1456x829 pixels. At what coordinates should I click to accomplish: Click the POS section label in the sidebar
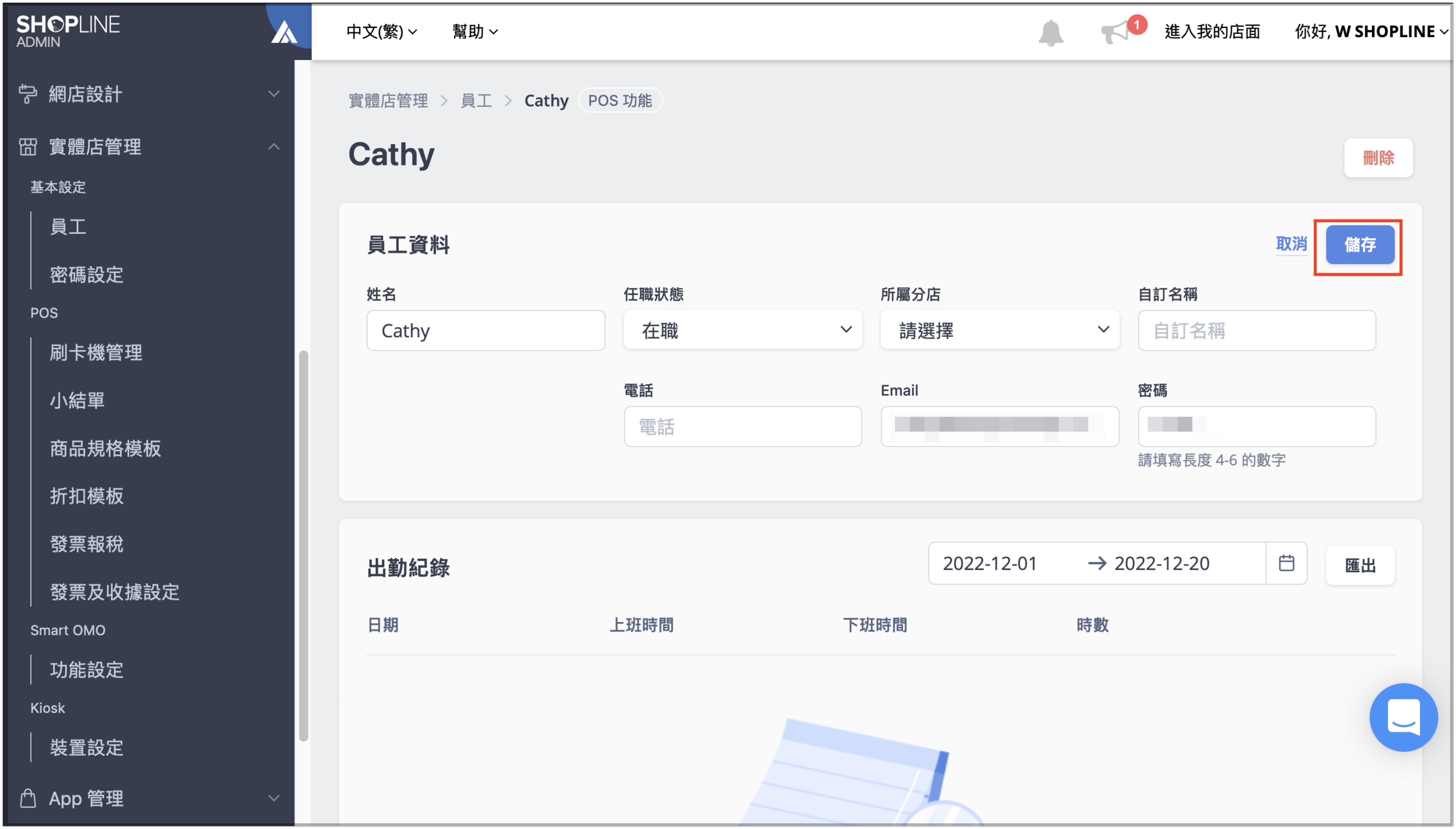44,313
